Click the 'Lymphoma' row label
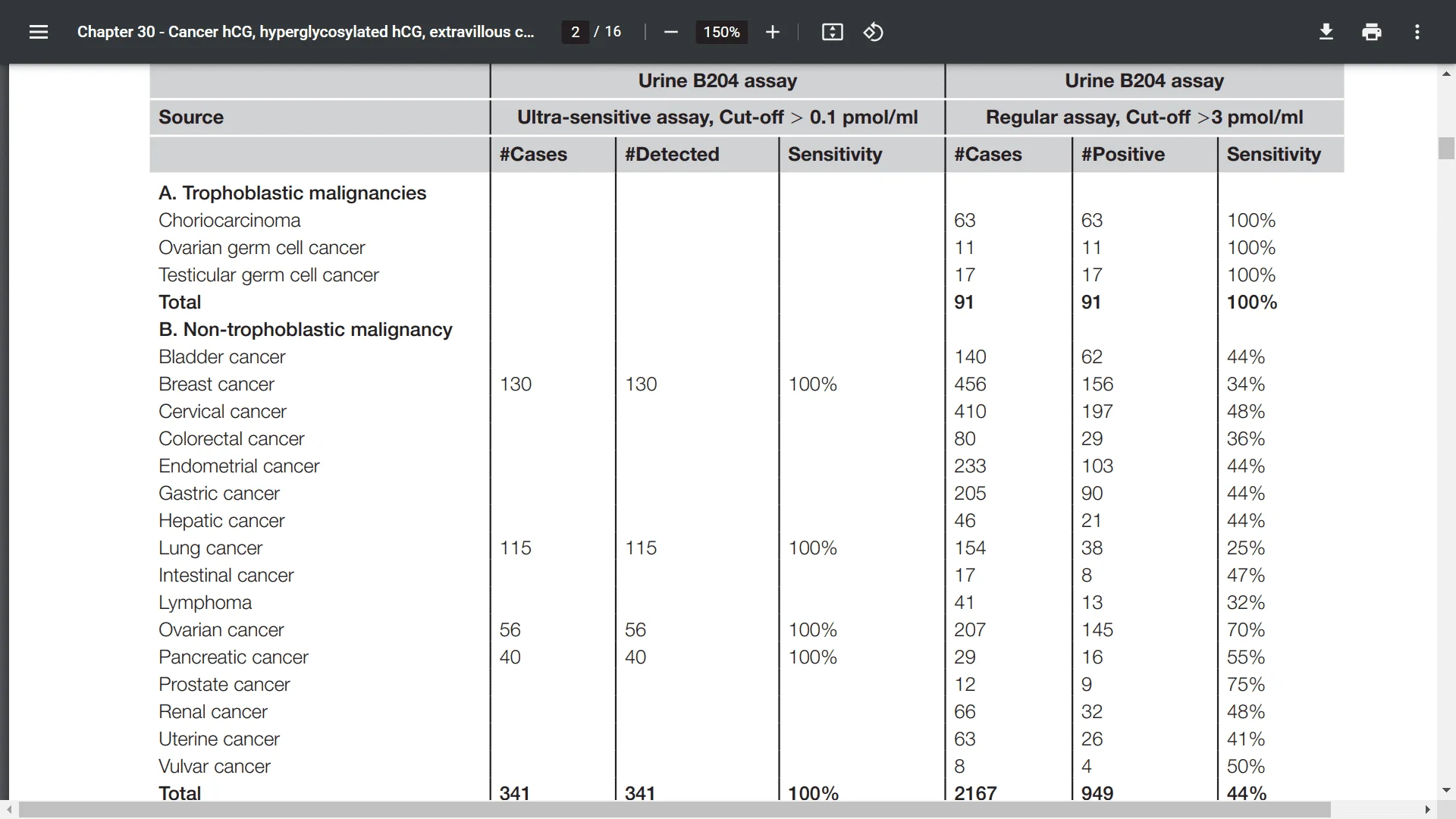 [205, 602]
